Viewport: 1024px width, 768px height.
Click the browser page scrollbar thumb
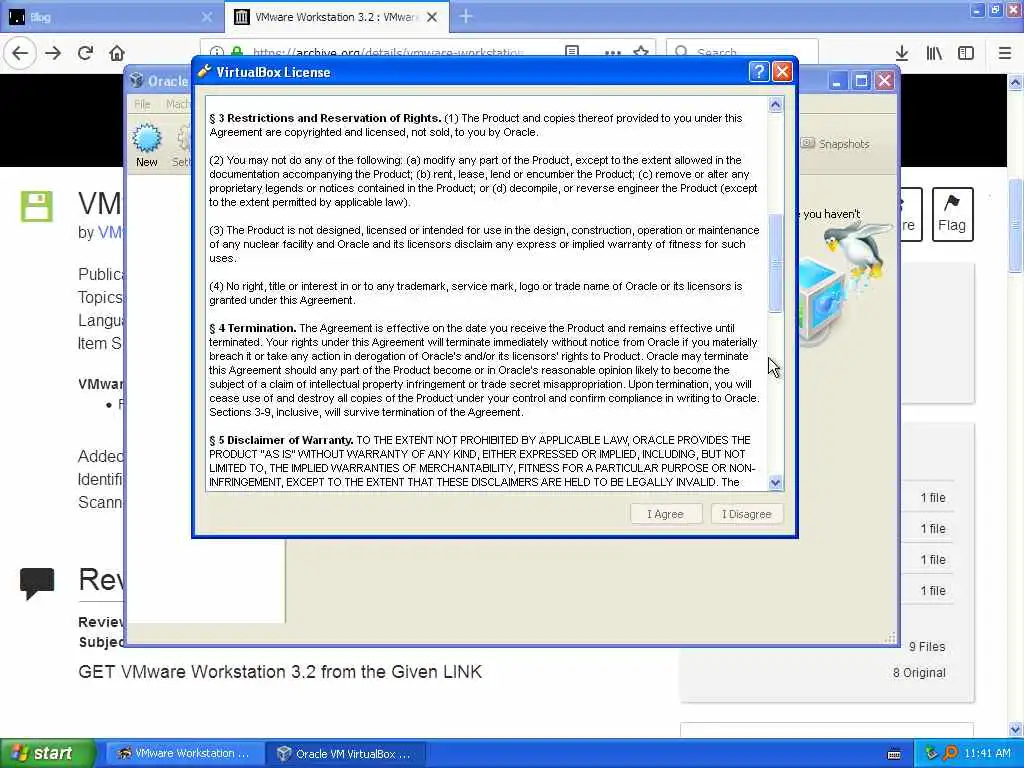(1016, 225)
